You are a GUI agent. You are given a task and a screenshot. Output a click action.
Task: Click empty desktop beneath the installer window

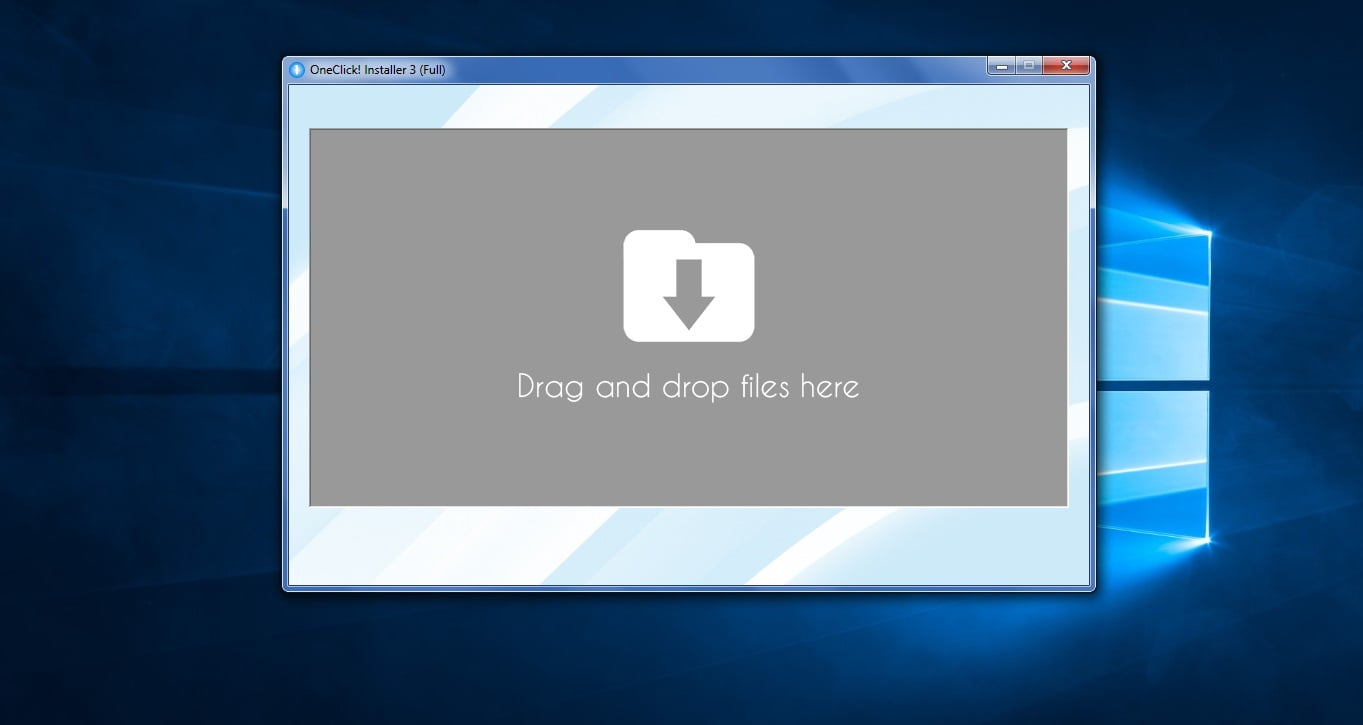pos(688,660)
